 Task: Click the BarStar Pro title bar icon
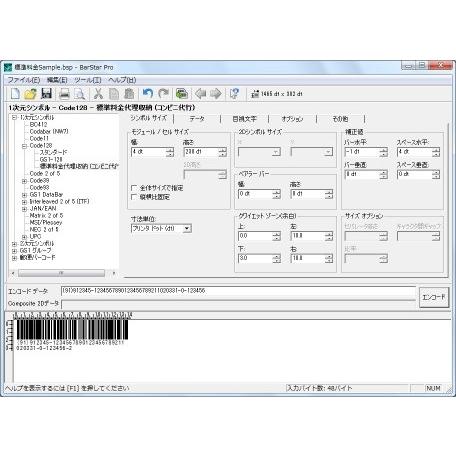click(x=8, y=67)
